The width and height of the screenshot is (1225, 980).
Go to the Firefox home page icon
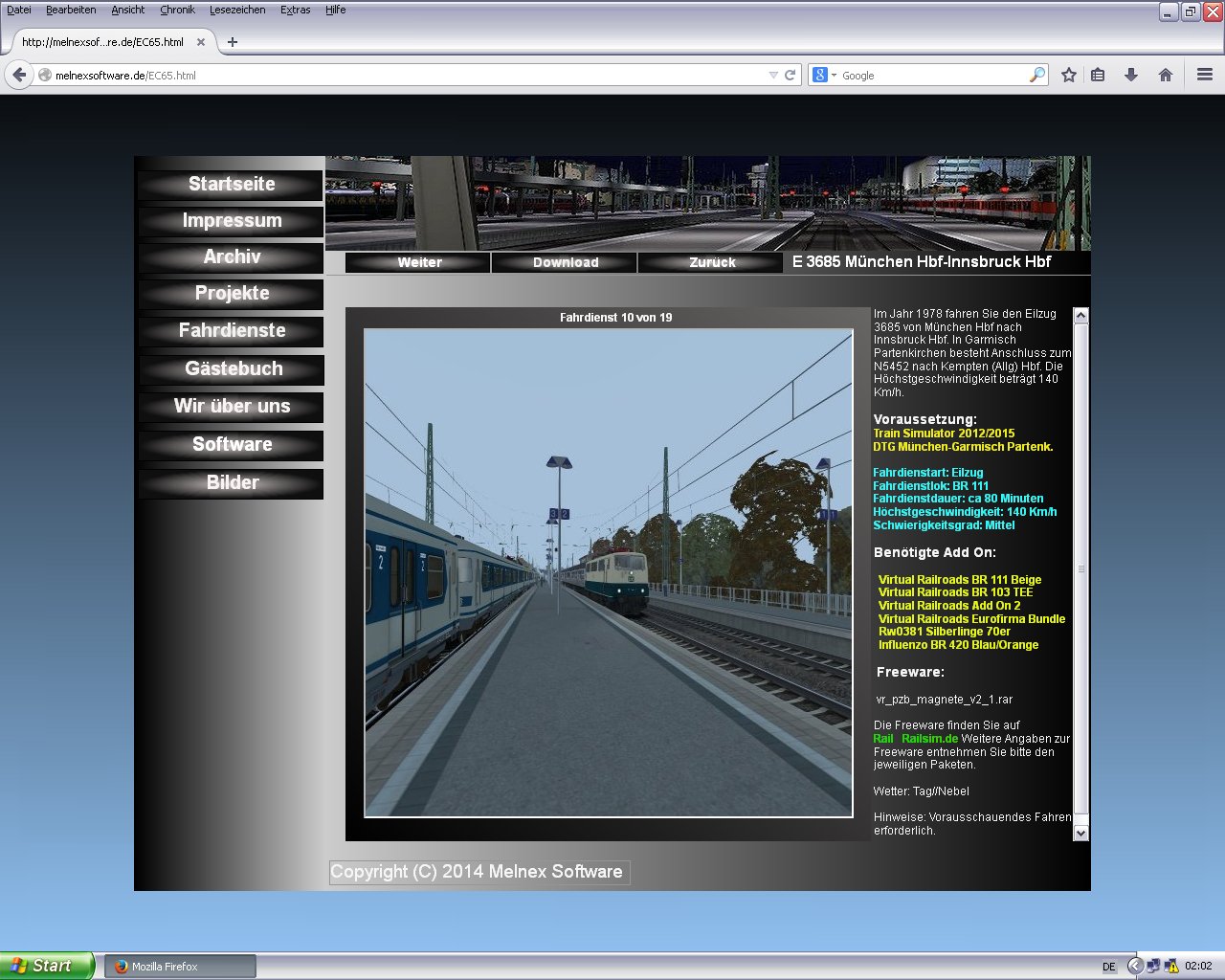pyautogui.click(x=1165, y=75)
